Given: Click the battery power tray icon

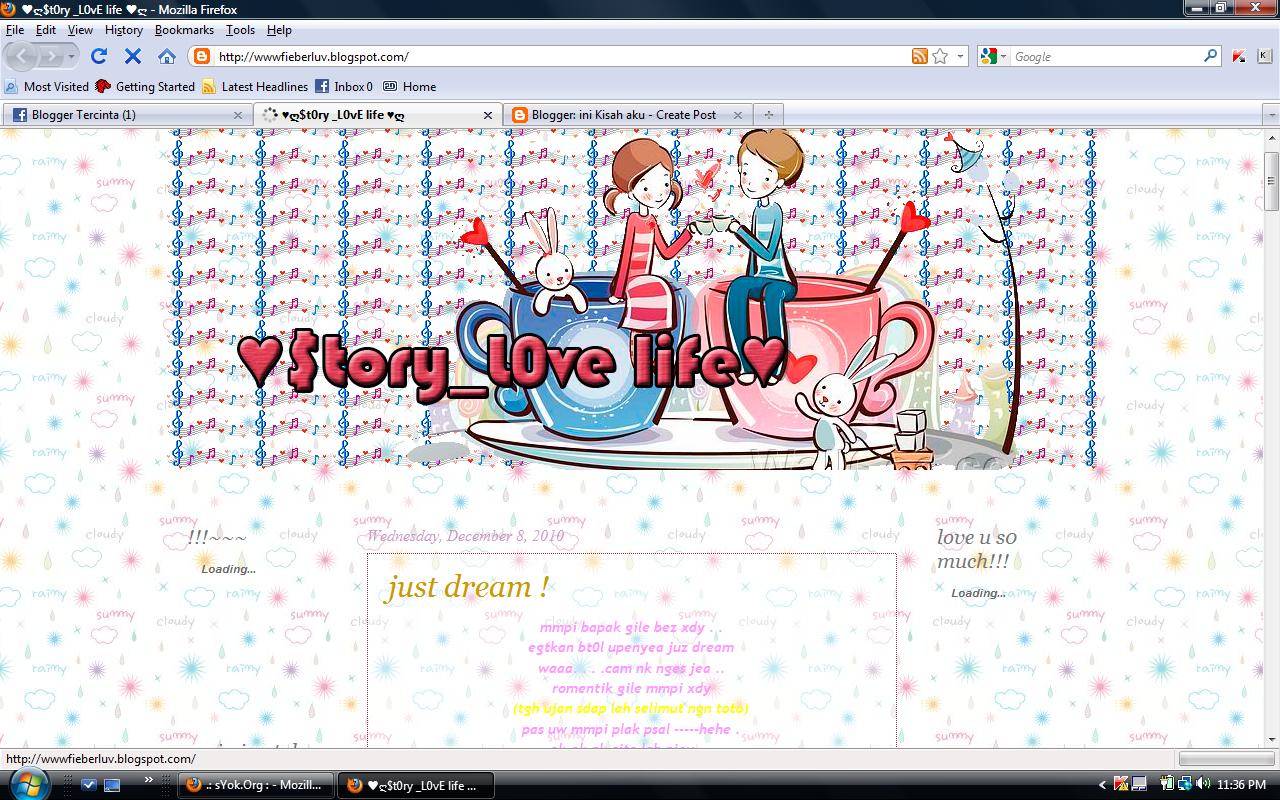Looking at the screenshot, I should [x=1168, y=785].
